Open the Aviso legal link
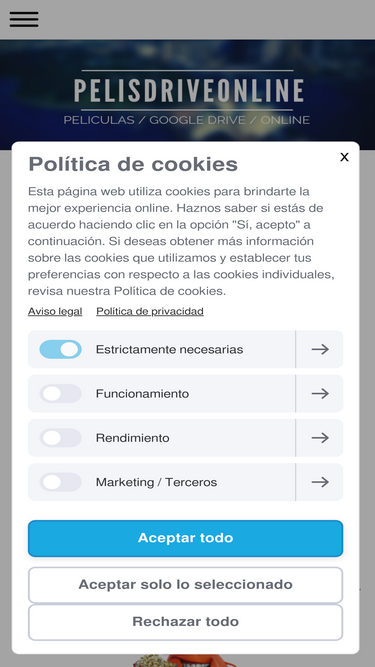 pyautogui.click(x=55, y=311)
